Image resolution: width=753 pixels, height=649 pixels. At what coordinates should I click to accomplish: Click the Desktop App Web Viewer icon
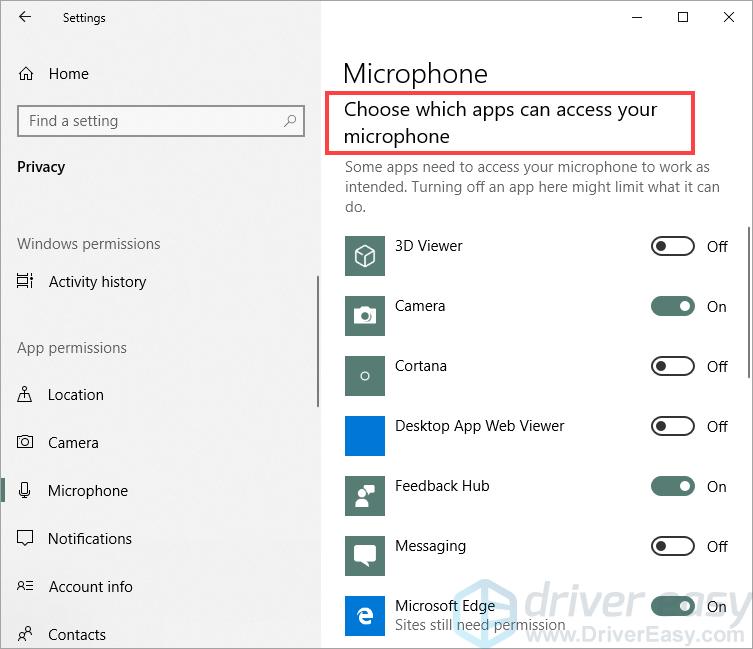364,436
